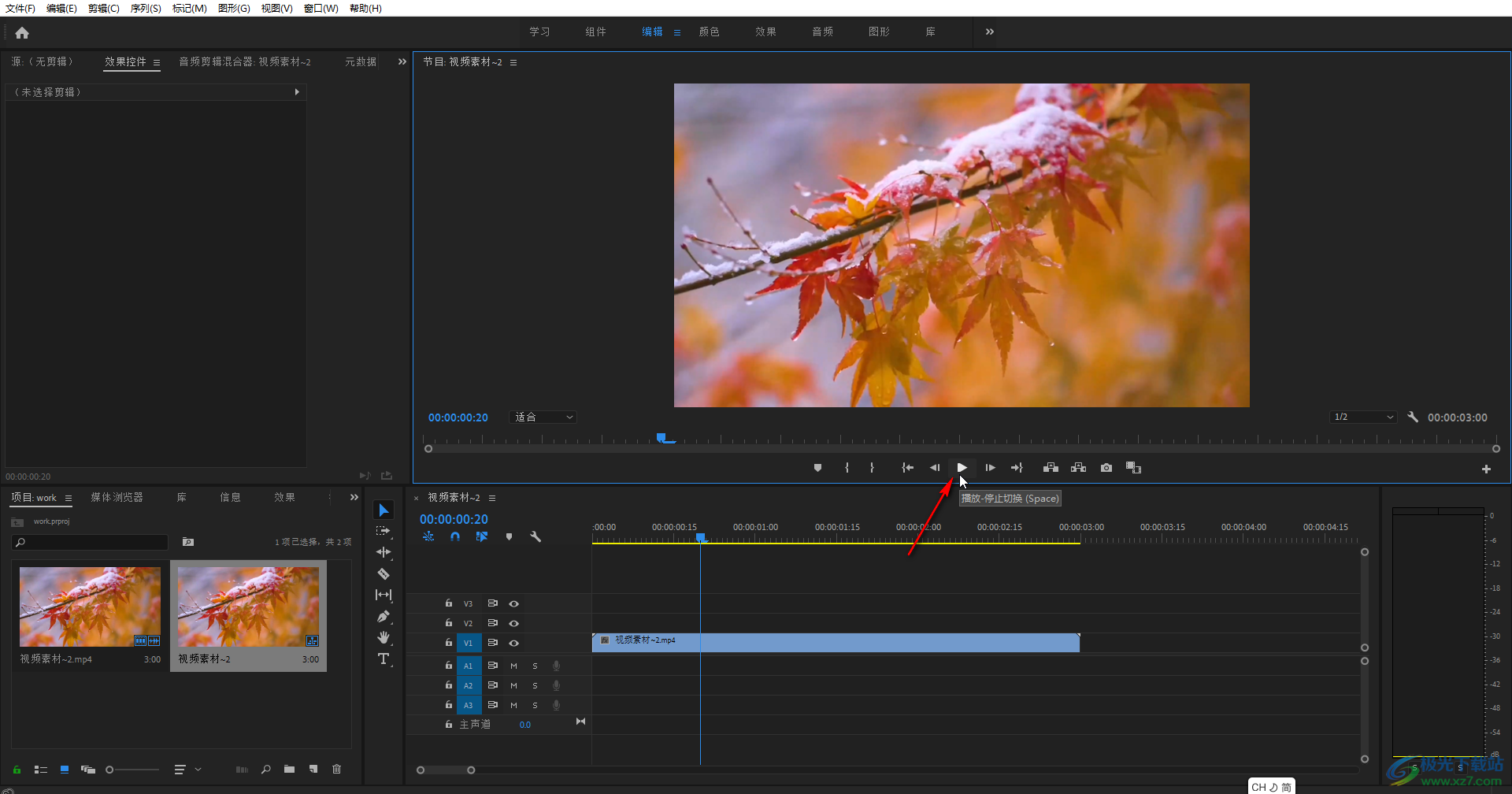Expand the overflow workspaces chevron
This screenshot has width=1512, height=794.
[990, 32]
